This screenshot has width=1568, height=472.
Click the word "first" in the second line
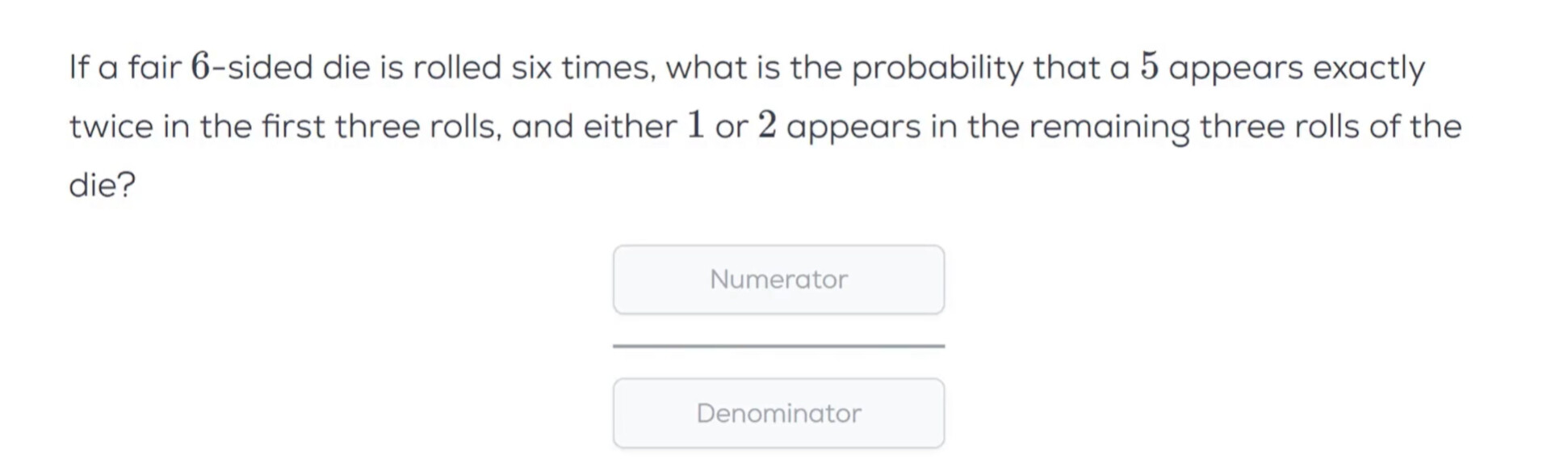coord(293,127)
